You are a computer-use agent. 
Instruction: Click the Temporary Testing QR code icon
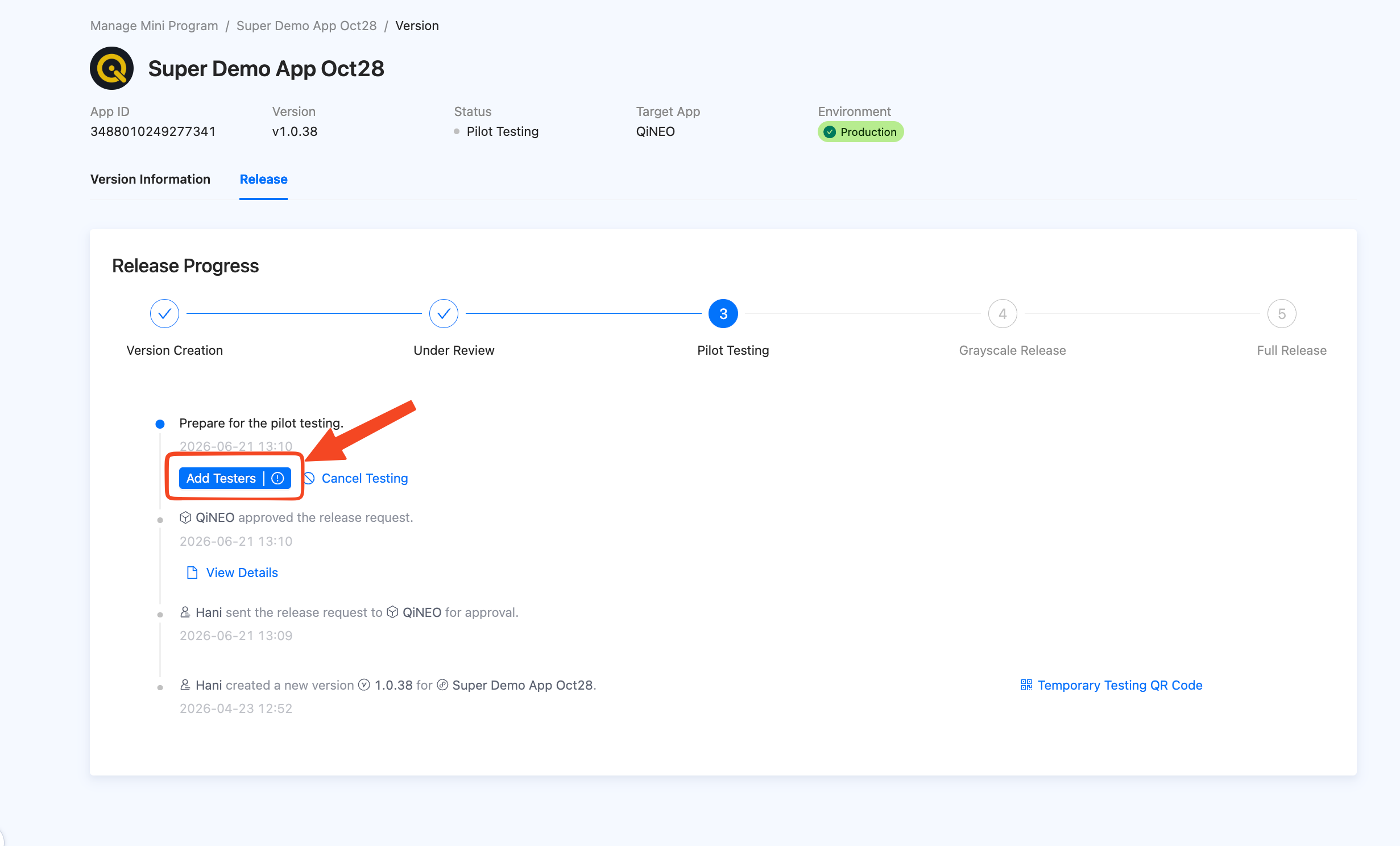coord(1026,685)
